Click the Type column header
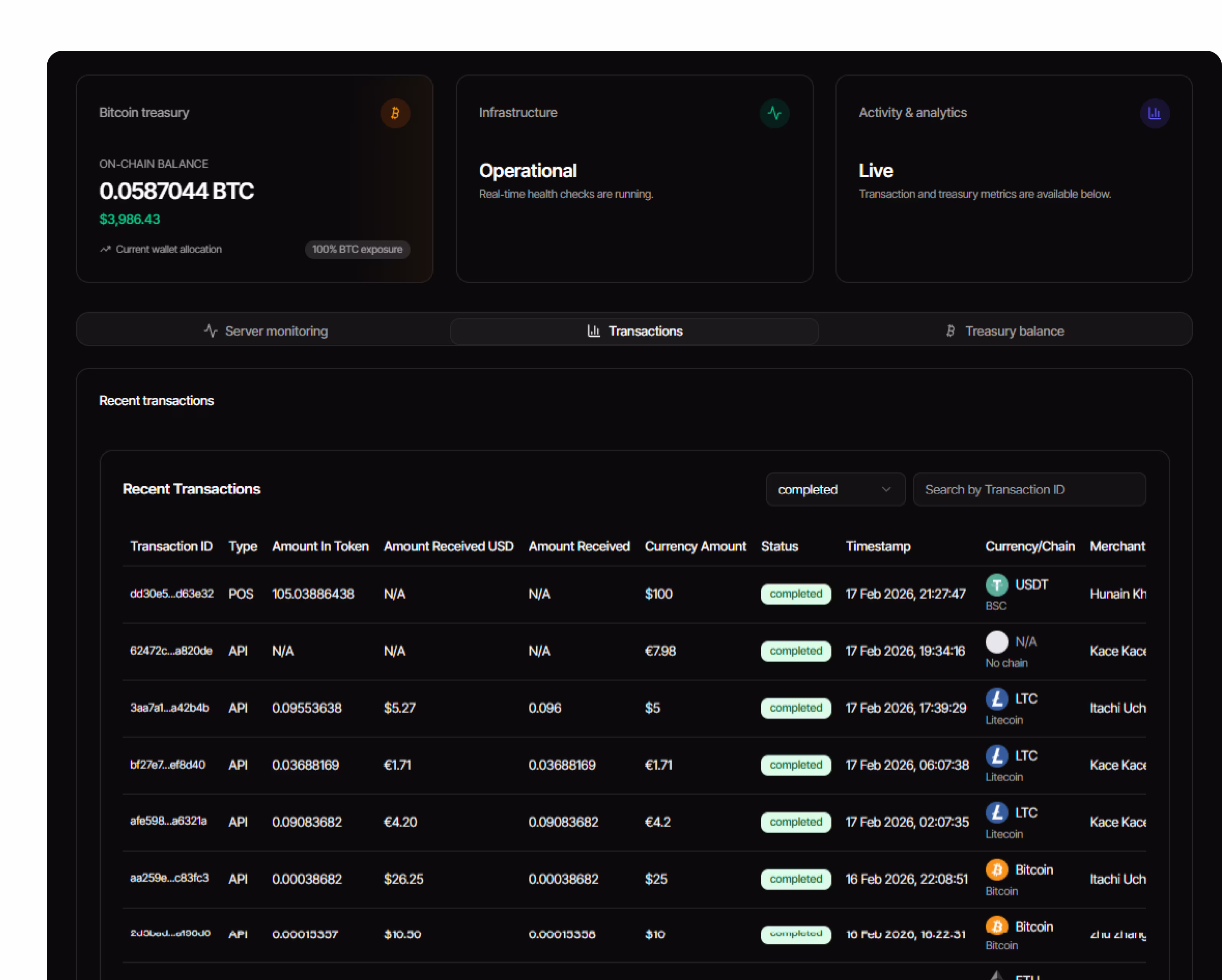 point(242,546)
